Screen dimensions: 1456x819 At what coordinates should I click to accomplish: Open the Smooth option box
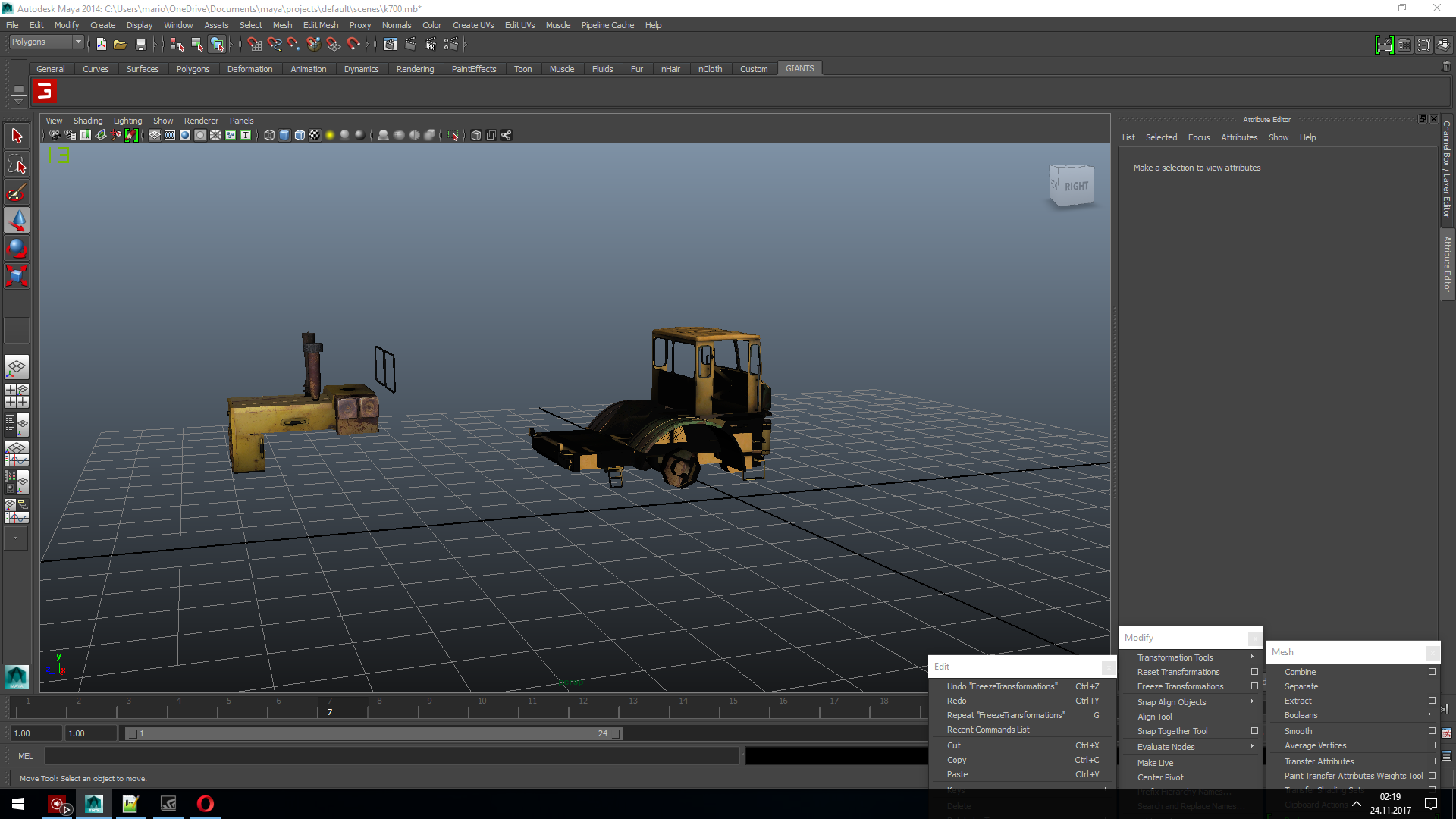point(1432,731)
